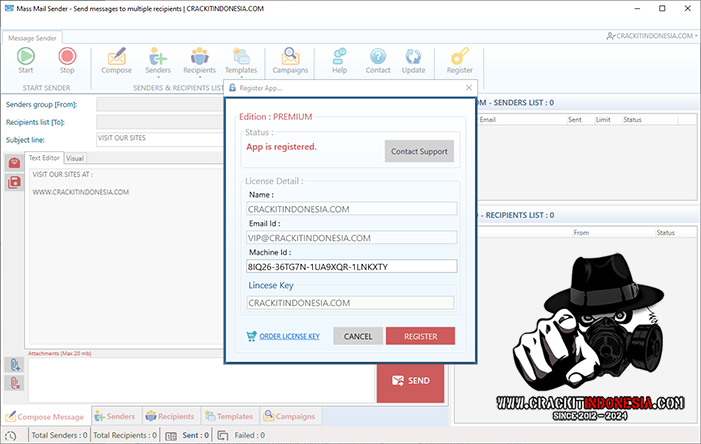Open Compose from the ribbon toolbar

[117, 57]
